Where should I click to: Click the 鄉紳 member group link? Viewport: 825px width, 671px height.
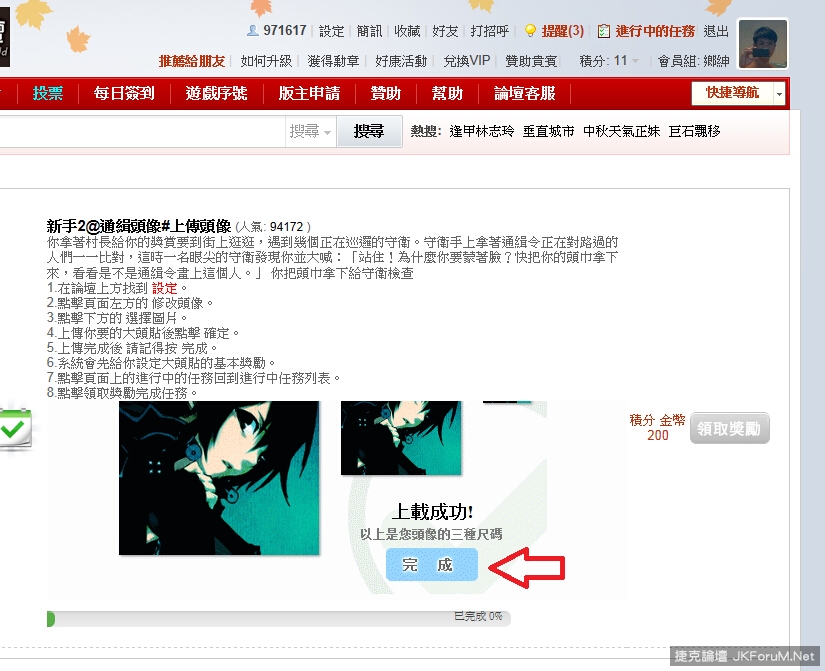(717, 61)
